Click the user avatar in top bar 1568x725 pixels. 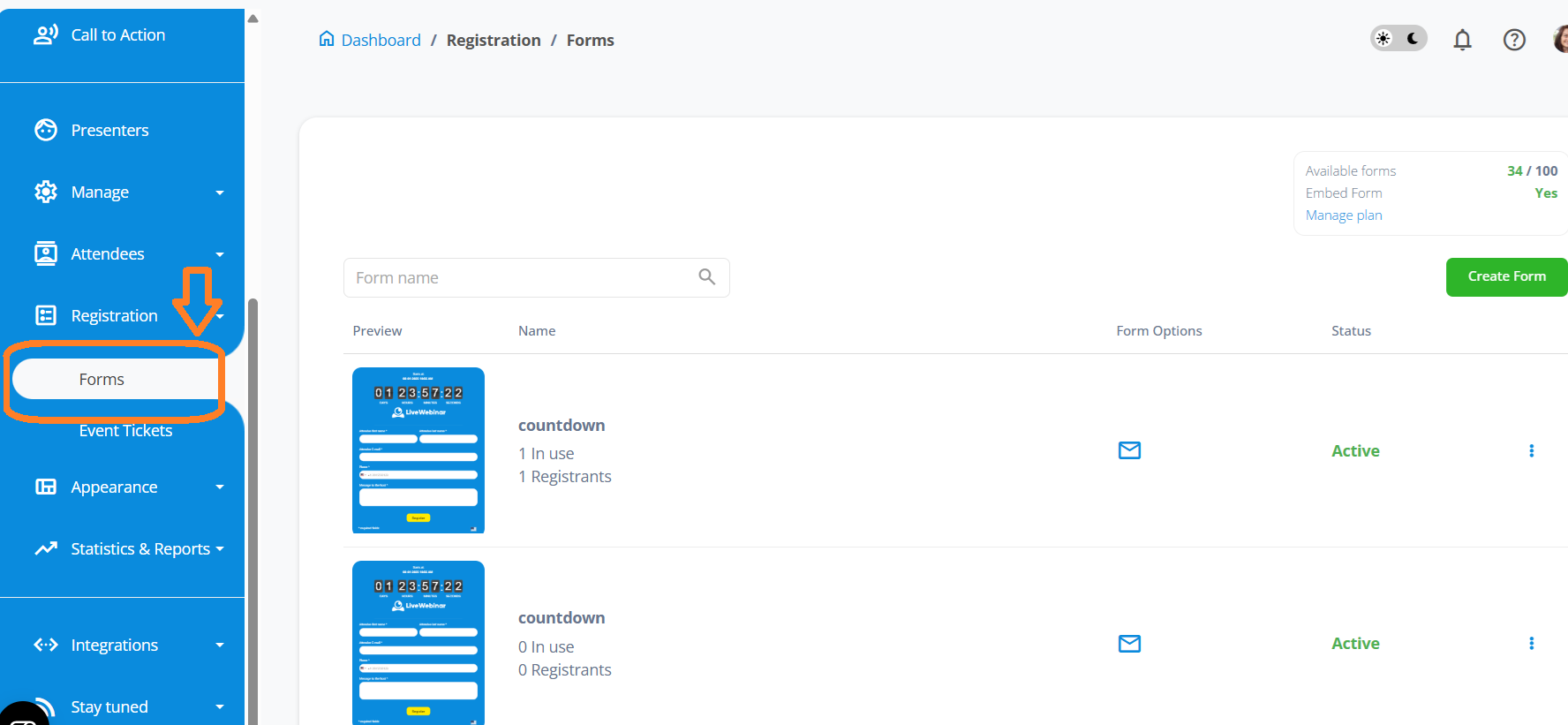tap(1560, 40)
